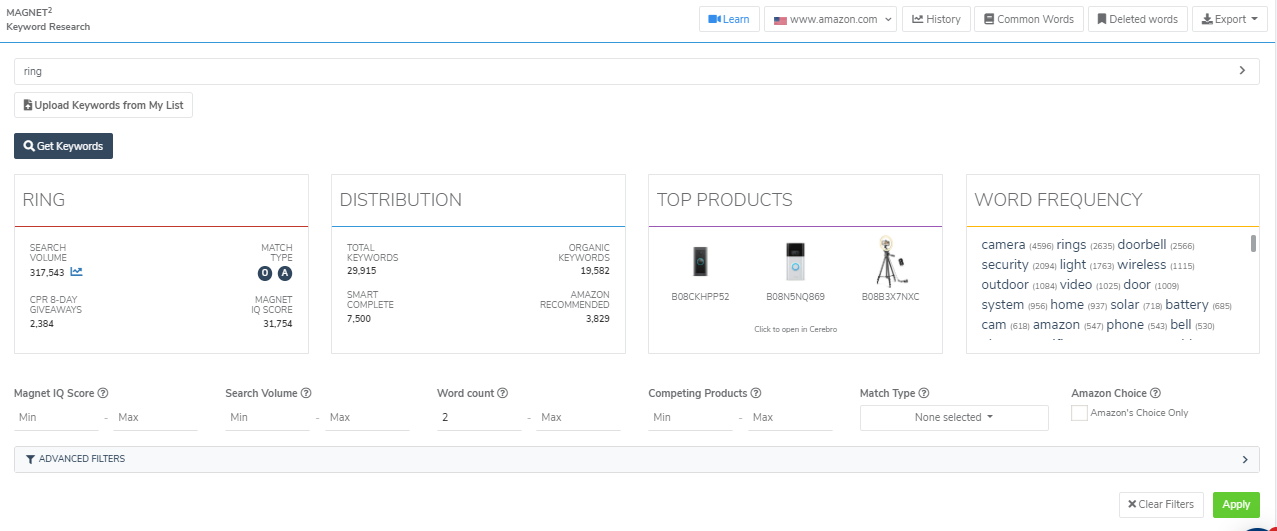1277x531 pixels.
Task: Click the Magnet IQ Score help icon
Action: [x=103, y=394]
